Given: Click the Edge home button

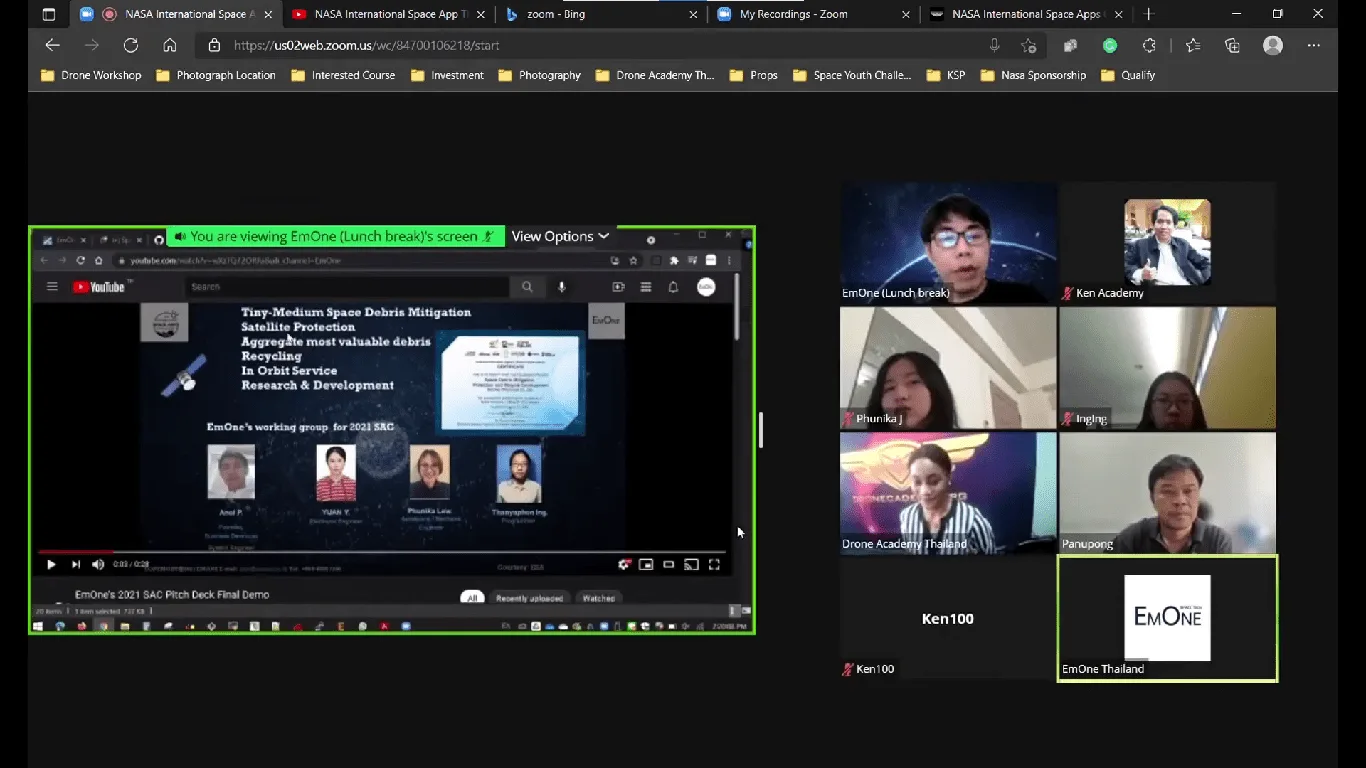Looking at the screenshot, I should pos(170,45).
